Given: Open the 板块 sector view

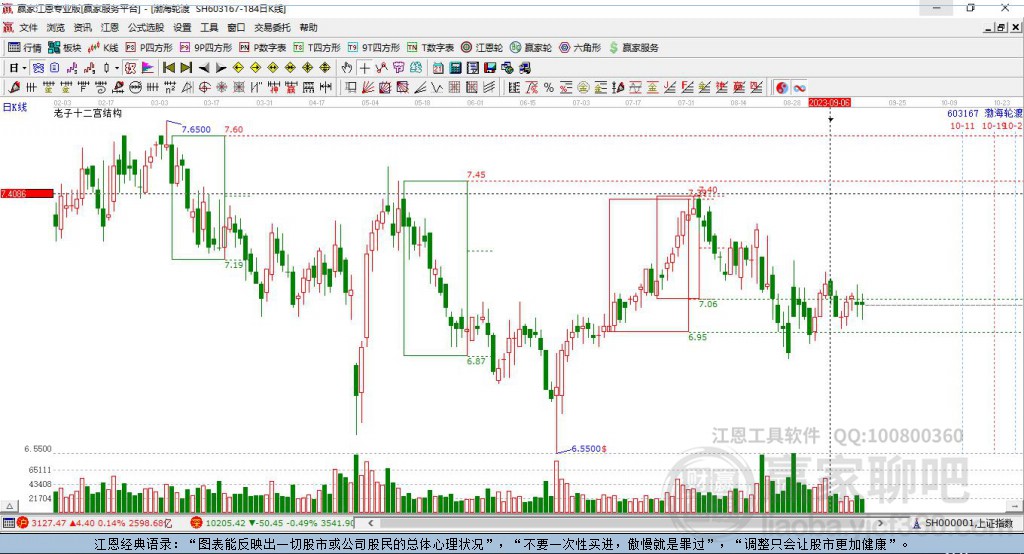Looking at the screenshot, I should tap(65, 48).
